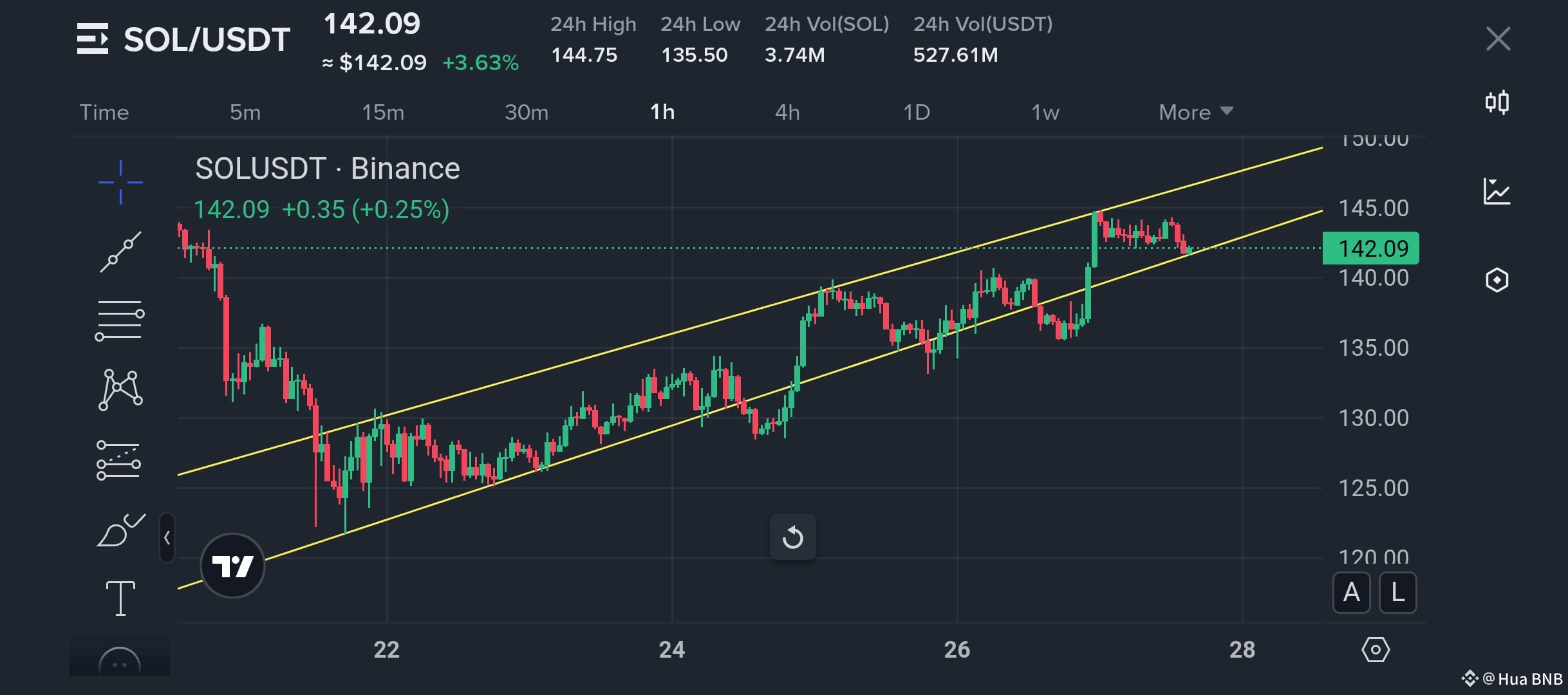
Task: Open the horizontal lines Fibonacci tool
Action: click(x=120, y=320)
